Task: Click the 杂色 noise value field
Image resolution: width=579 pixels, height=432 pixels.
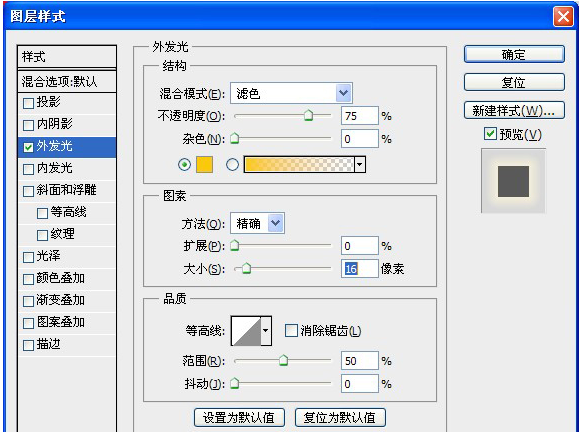Action: [x=360, y=139]
